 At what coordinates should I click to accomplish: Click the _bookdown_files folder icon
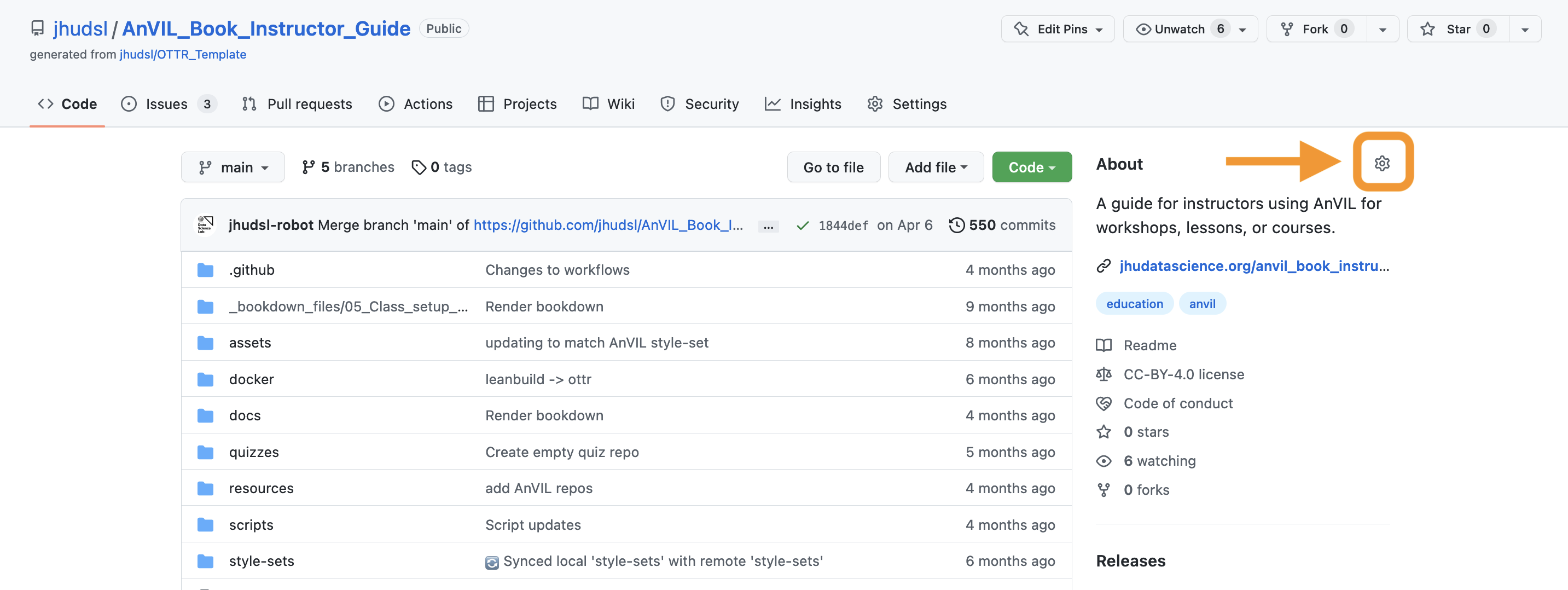click(x=206, y=306)
